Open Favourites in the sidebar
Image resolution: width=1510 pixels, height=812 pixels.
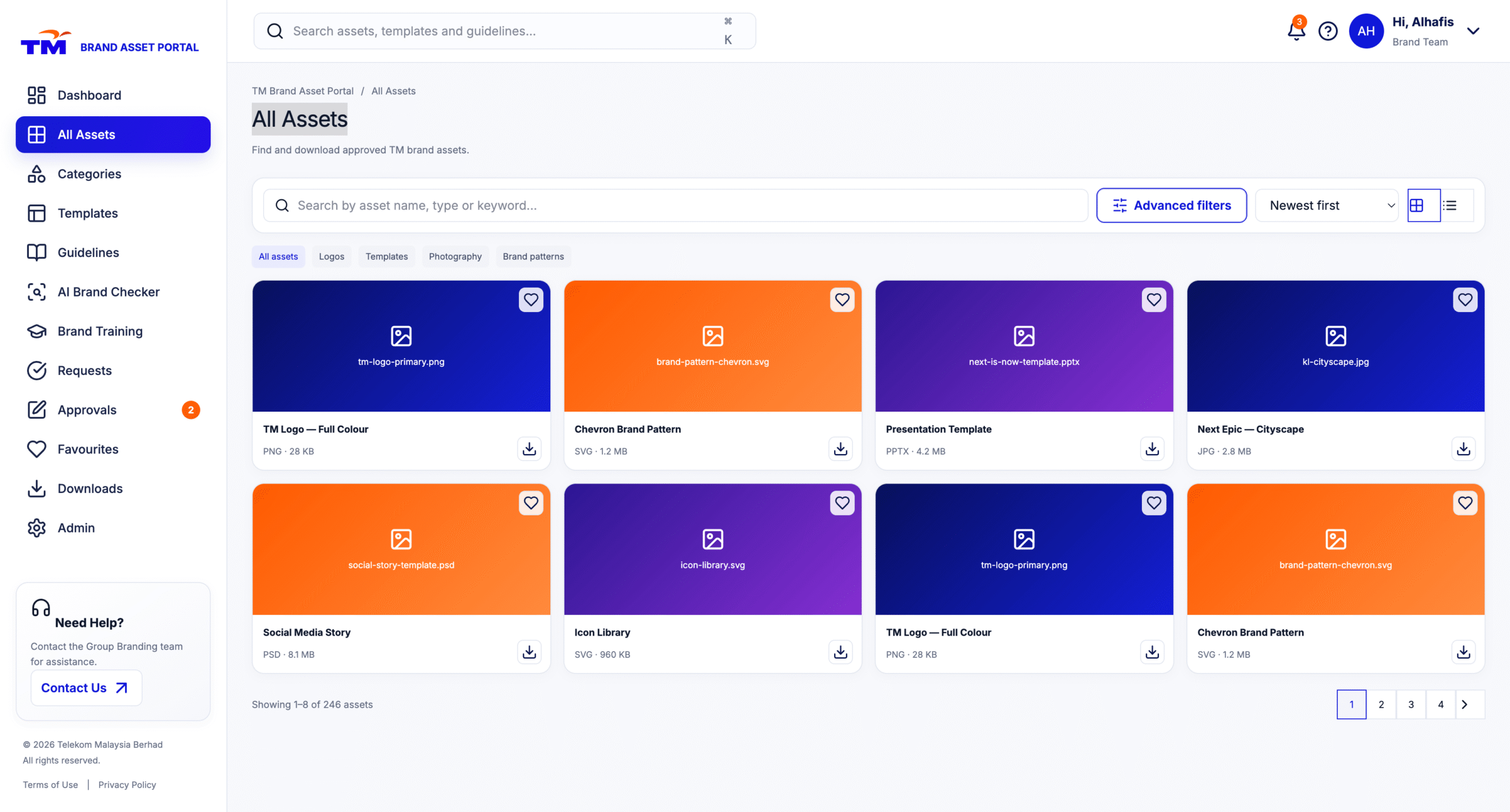tap(113, 449)
